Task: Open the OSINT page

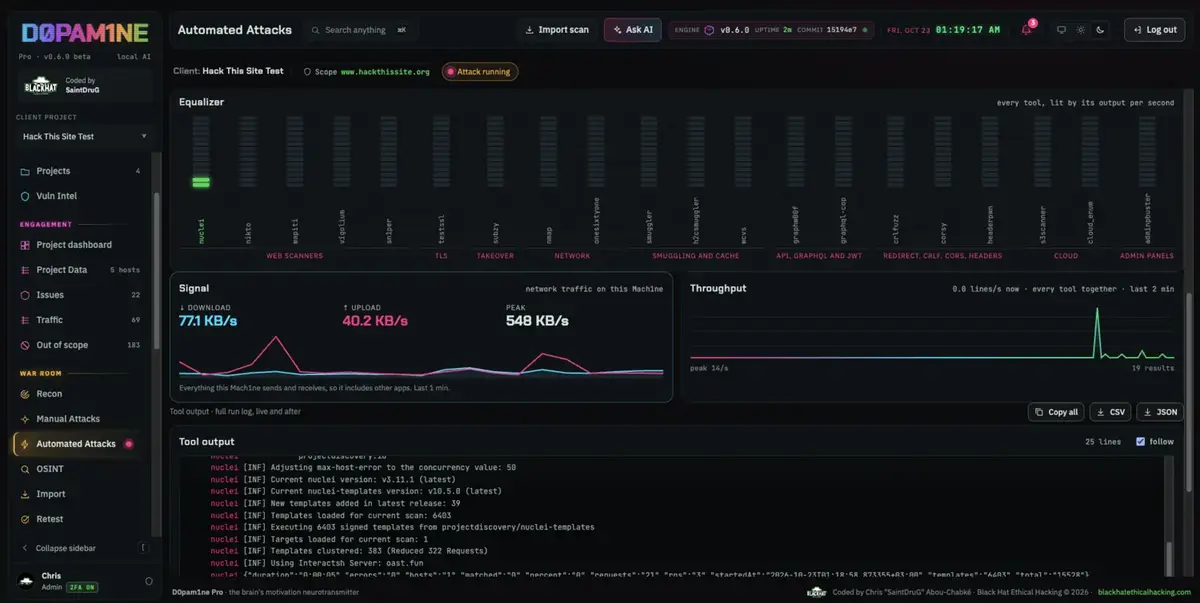Action: [x=81, y=469]
